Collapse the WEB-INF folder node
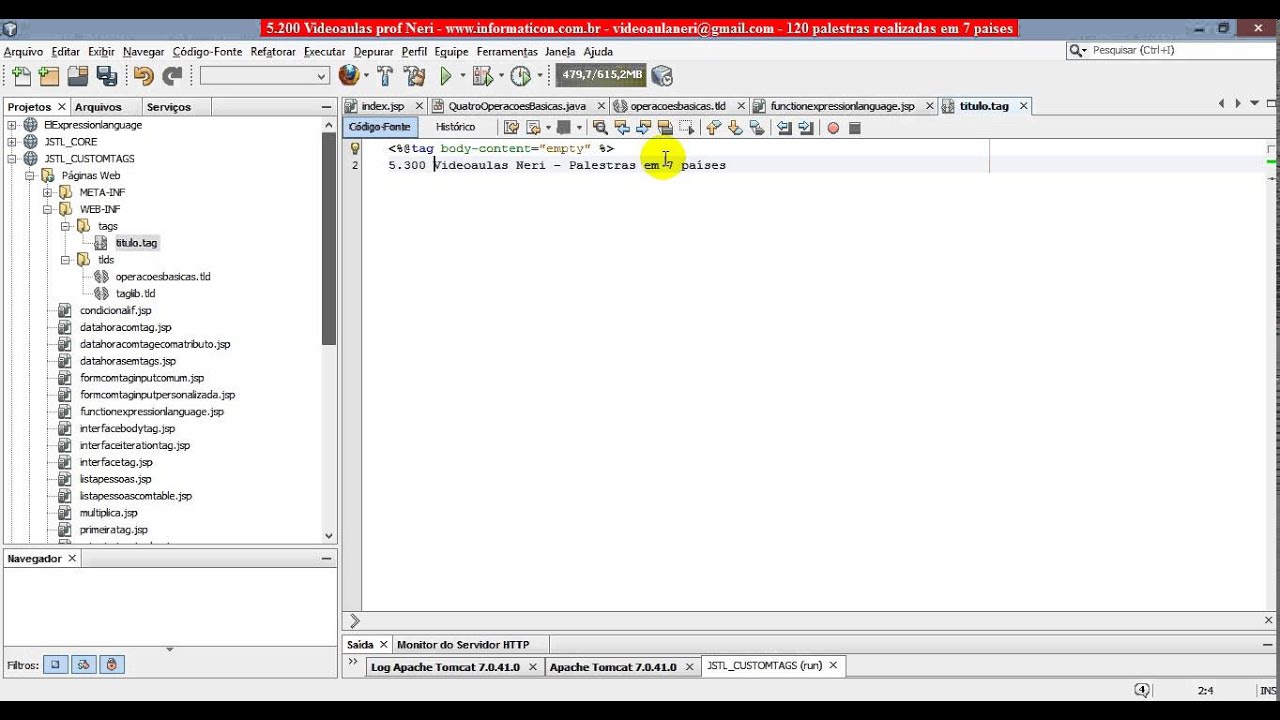The height and width of the screenshot is (720, 1280). [47, 209]
